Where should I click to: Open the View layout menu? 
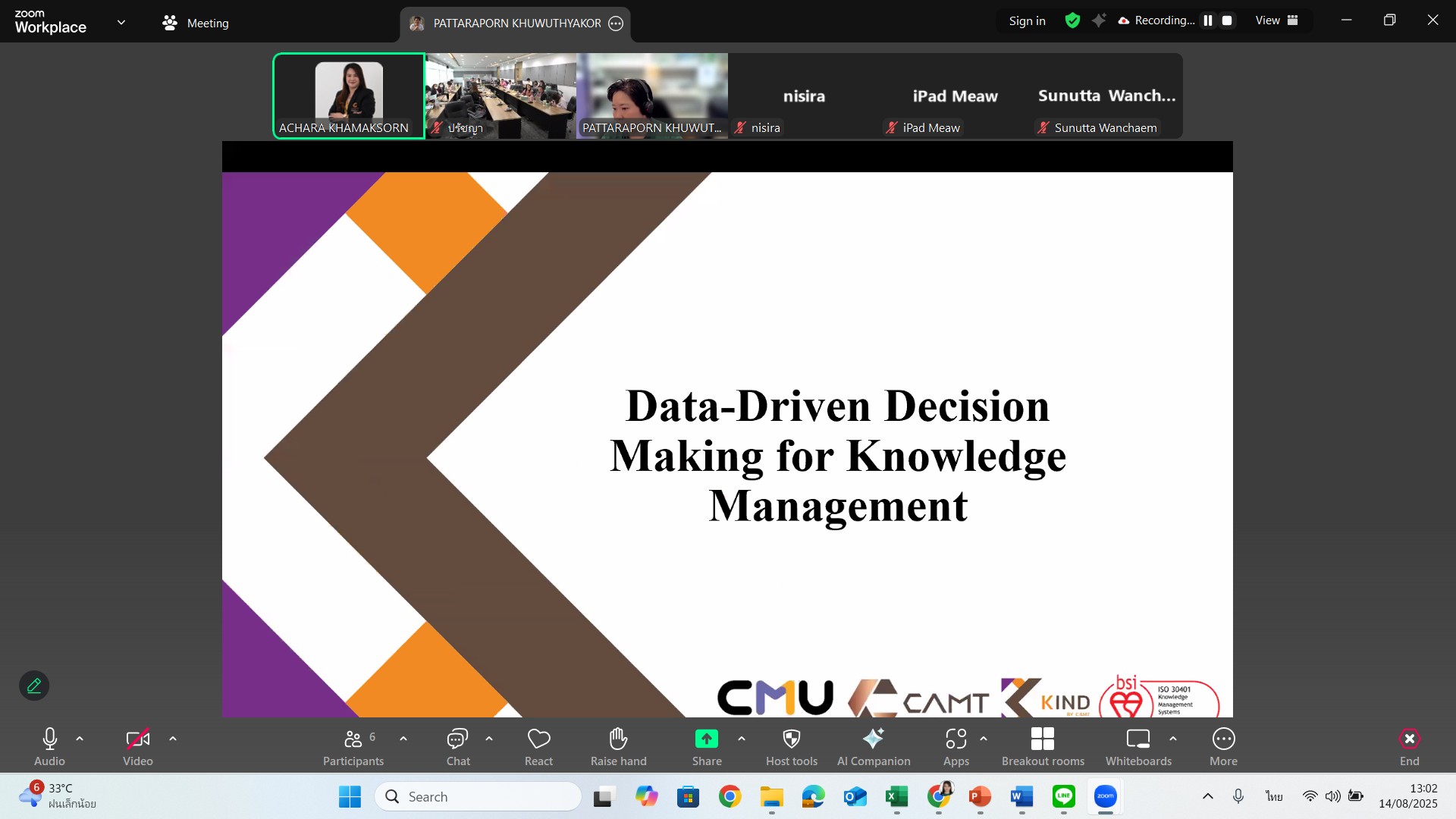coord(1276,20)
